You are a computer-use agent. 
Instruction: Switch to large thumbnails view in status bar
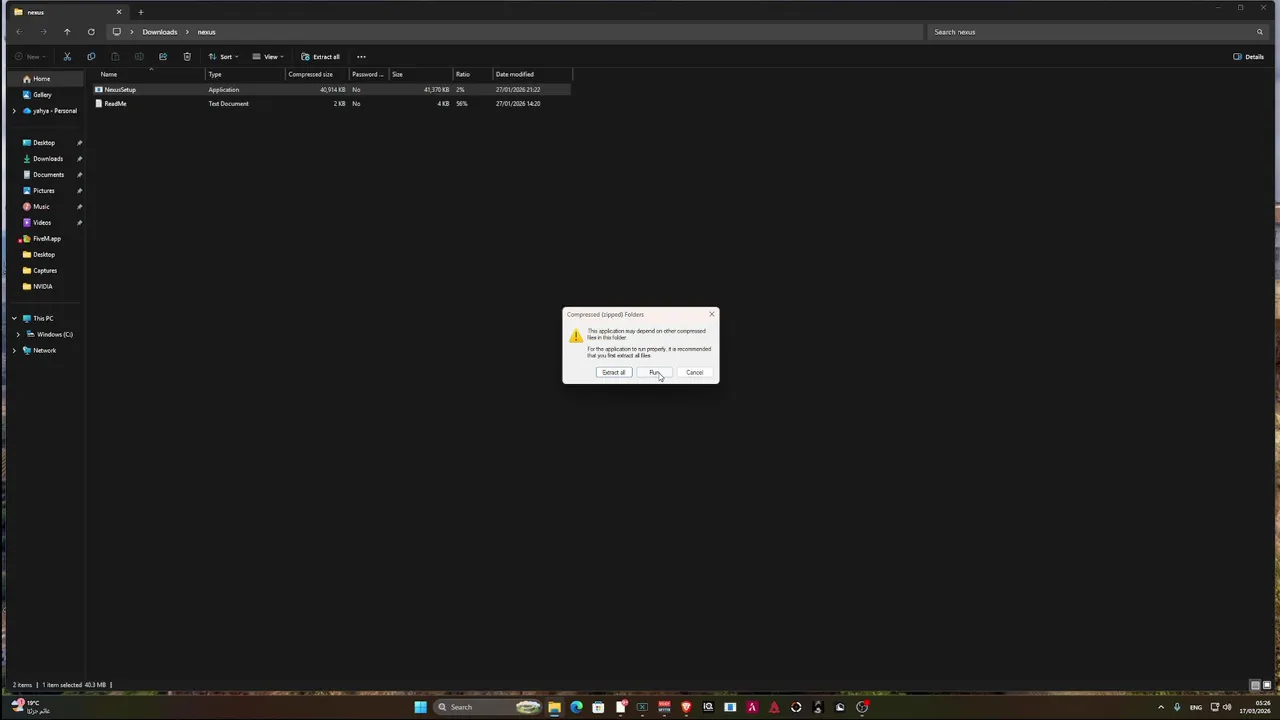(1267, 685)
